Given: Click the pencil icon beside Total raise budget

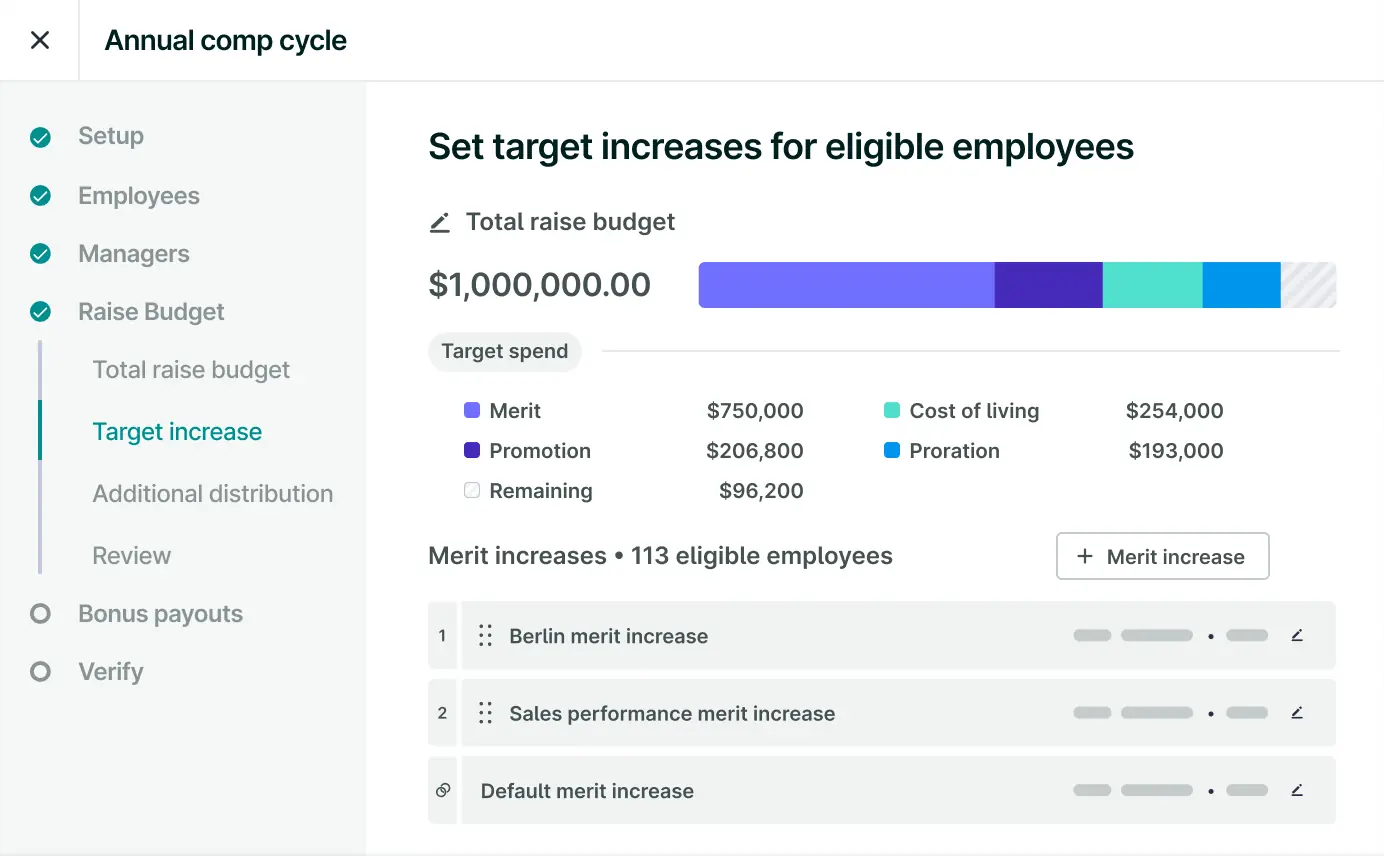Looking at the screenshot, I should pos(439,223).
